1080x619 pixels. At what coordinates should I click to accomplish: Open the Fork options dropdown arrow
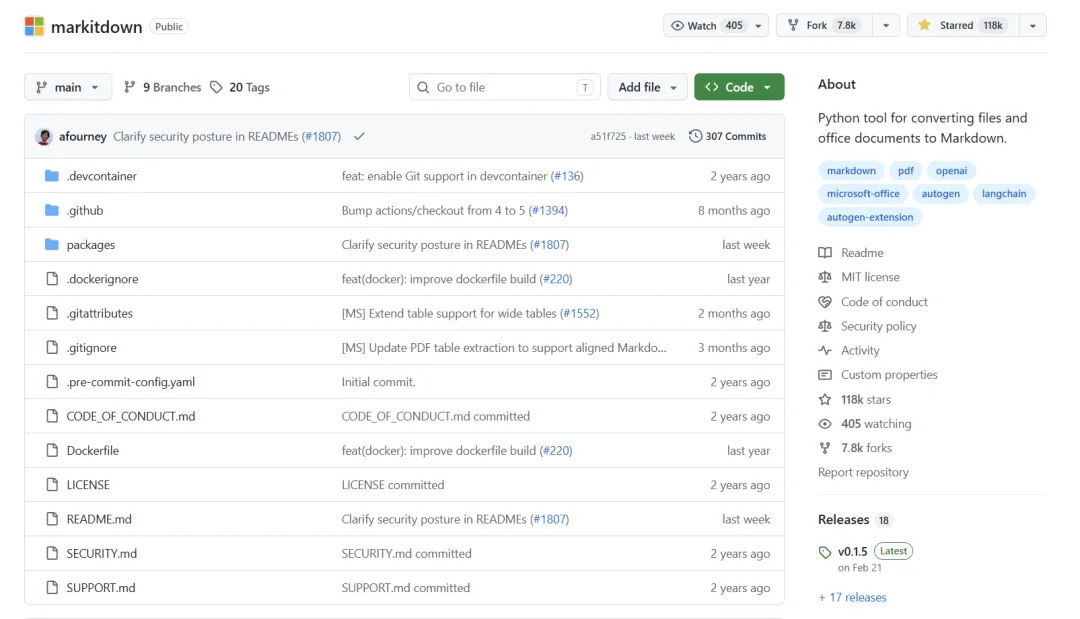coord(886,25)
